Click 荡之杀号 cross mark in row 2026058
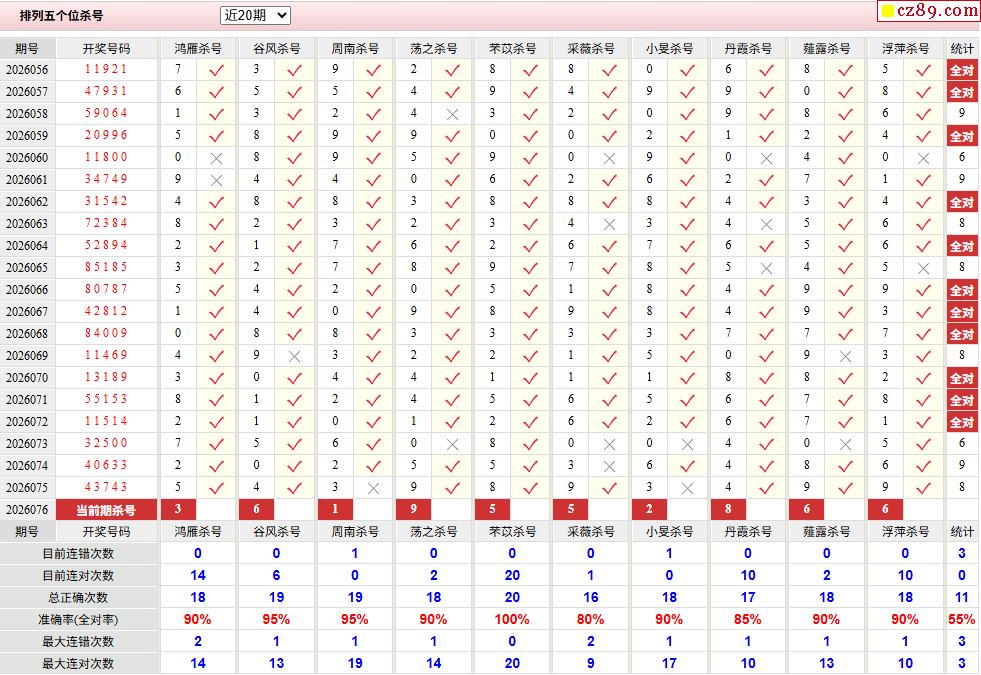 click(x=452, y=114)
